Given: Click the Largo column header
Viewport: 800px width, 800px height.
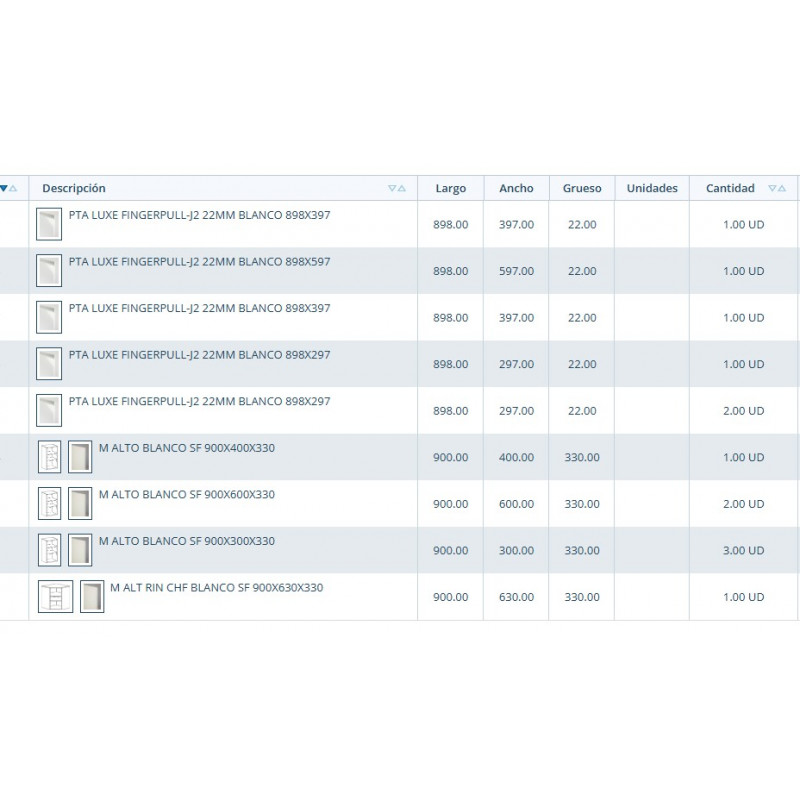Looking at the screenshot, I should click(x=450, y=188).
